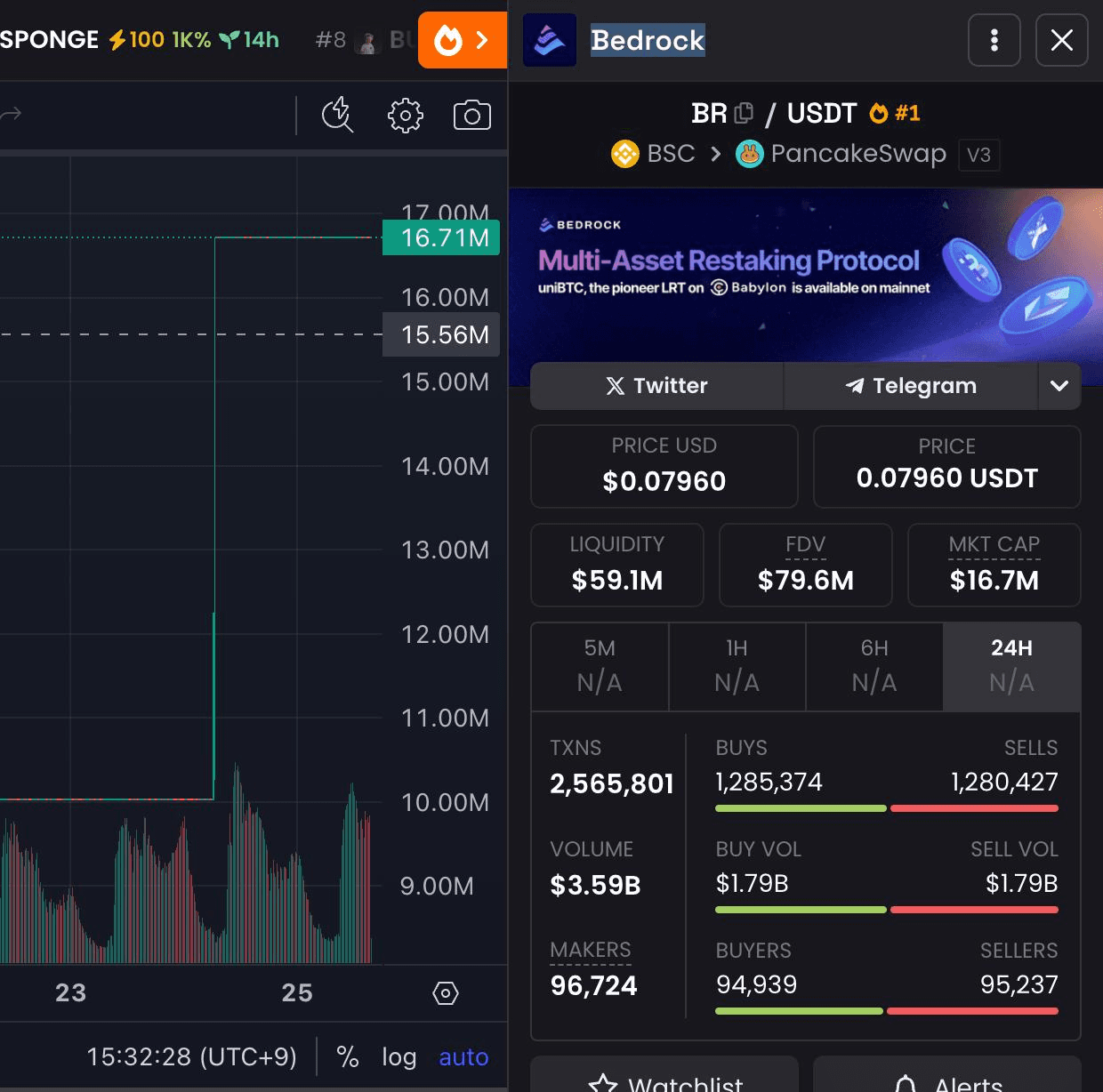
Task: Click the SELLS 1,280,427 value
Action: [1004, 782]
